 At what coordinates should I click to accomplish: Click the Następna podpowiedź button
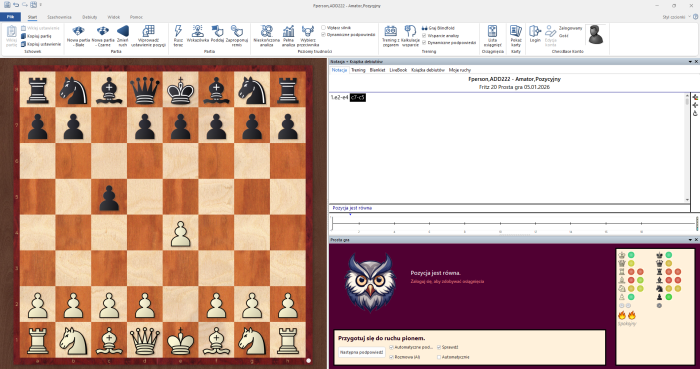[362, 352]
